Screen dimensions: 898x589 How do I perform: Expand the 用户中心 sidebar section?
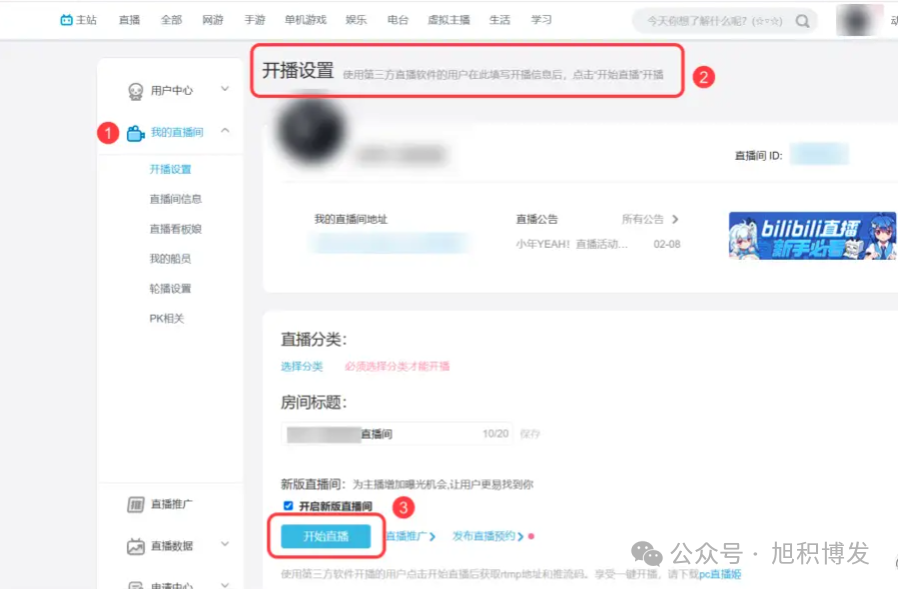point(223,89)
